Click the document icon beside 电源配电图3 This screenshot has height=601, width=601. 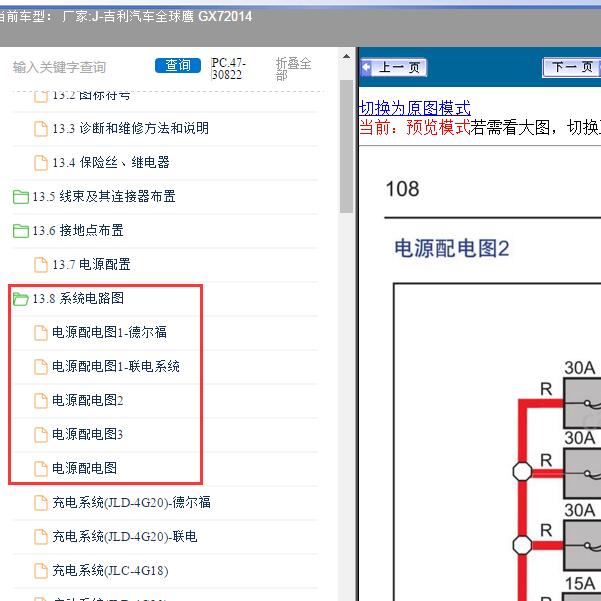click(x=41, y=435)
